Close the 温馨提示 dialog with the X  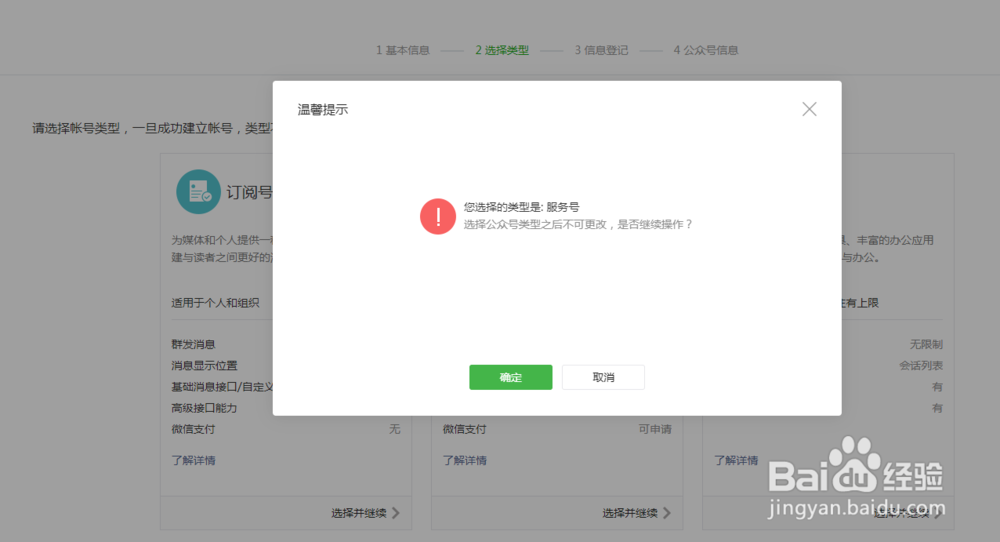(809, 109)
